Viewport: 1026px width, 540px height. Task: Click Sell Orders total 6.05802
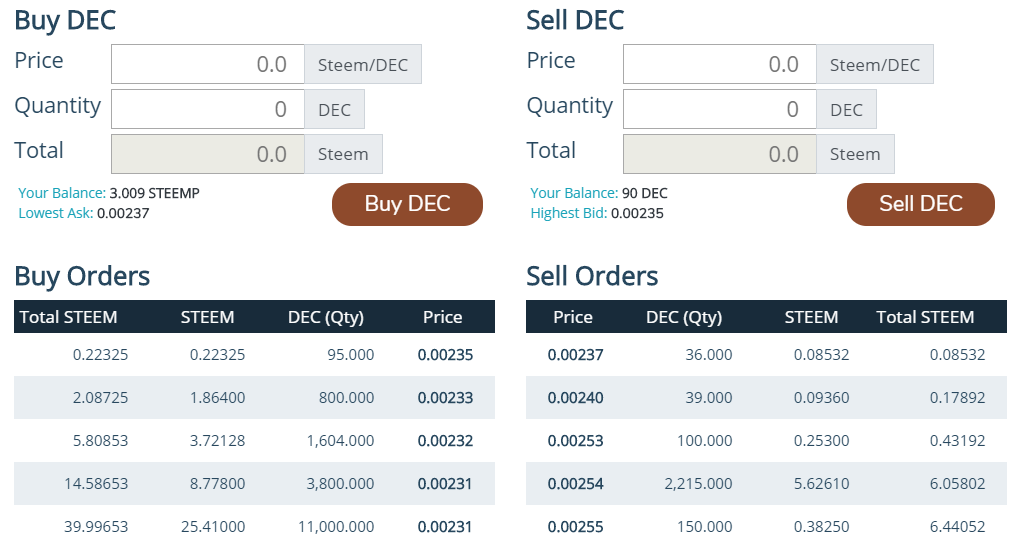pos(957,484)
